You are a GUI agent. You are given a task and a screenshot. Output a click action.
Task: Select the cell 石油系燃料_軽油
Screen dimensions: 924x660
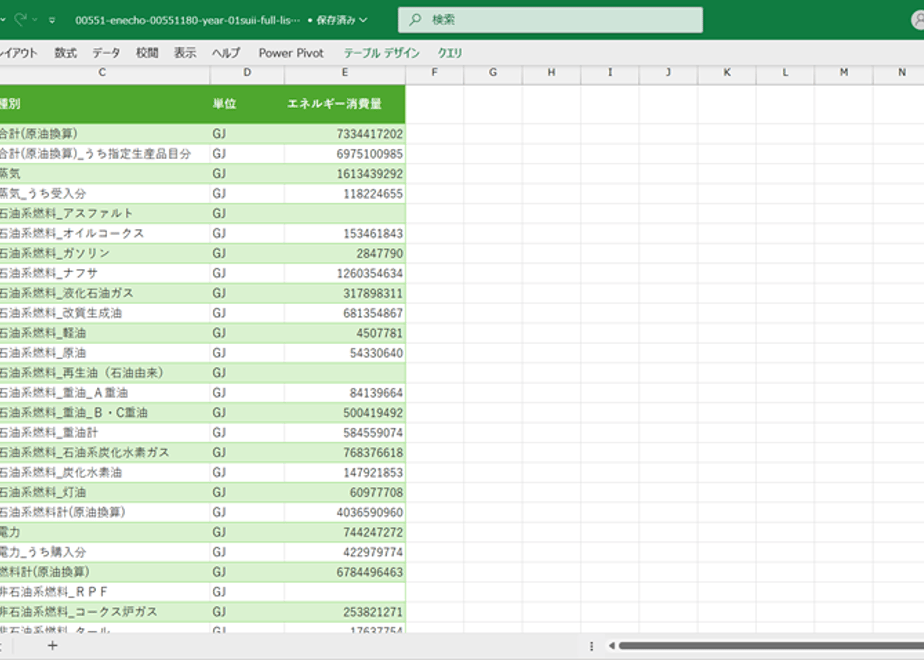[104, 333]
